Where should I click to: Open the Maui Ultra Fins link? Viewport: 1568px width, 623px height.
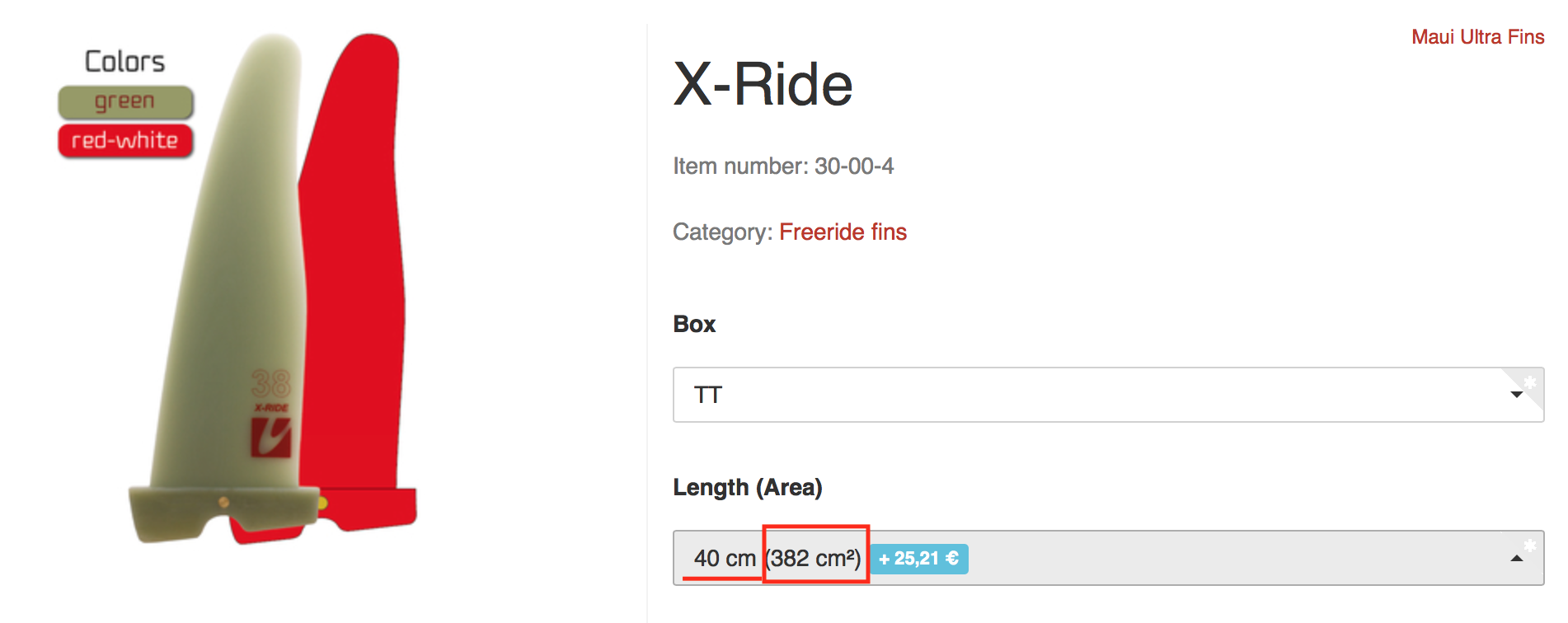click(x=1477, y=37)
